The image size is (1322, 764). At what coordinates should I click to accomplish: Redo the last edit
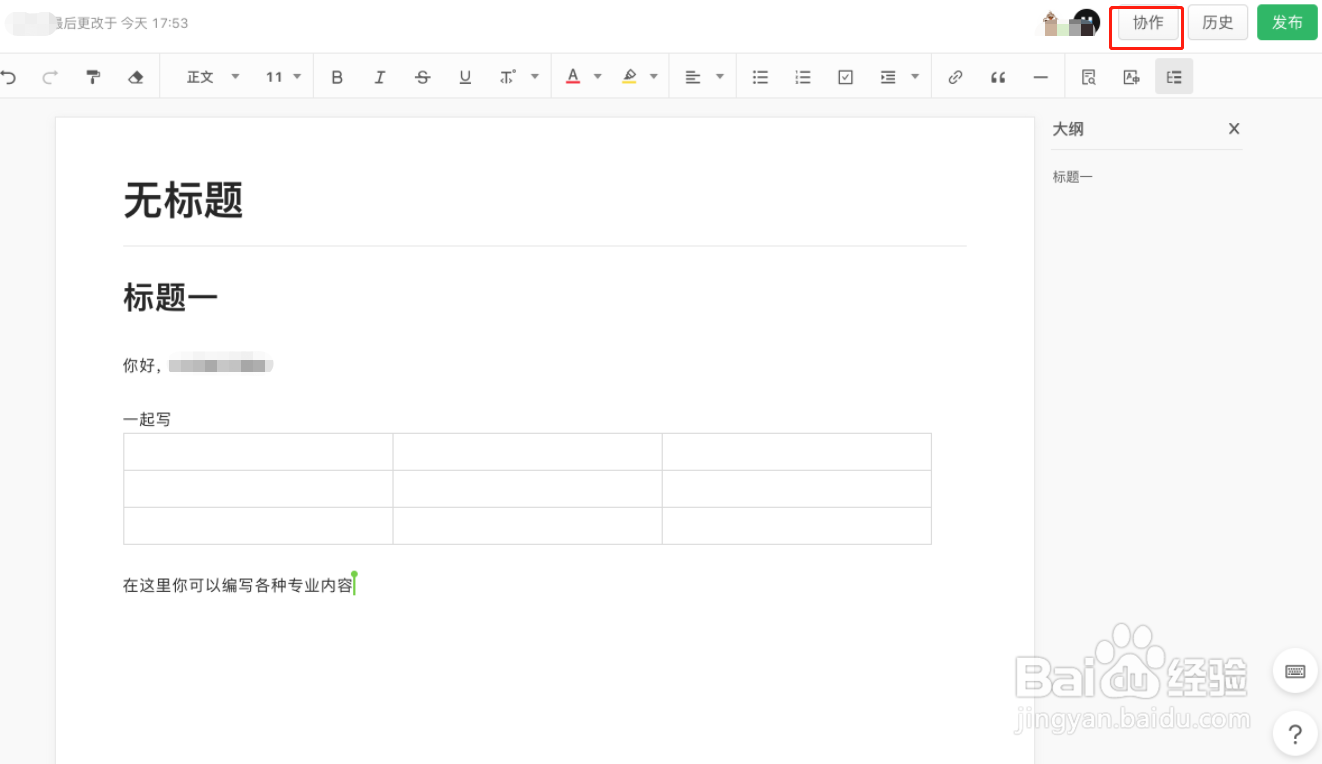pos(50,77)
